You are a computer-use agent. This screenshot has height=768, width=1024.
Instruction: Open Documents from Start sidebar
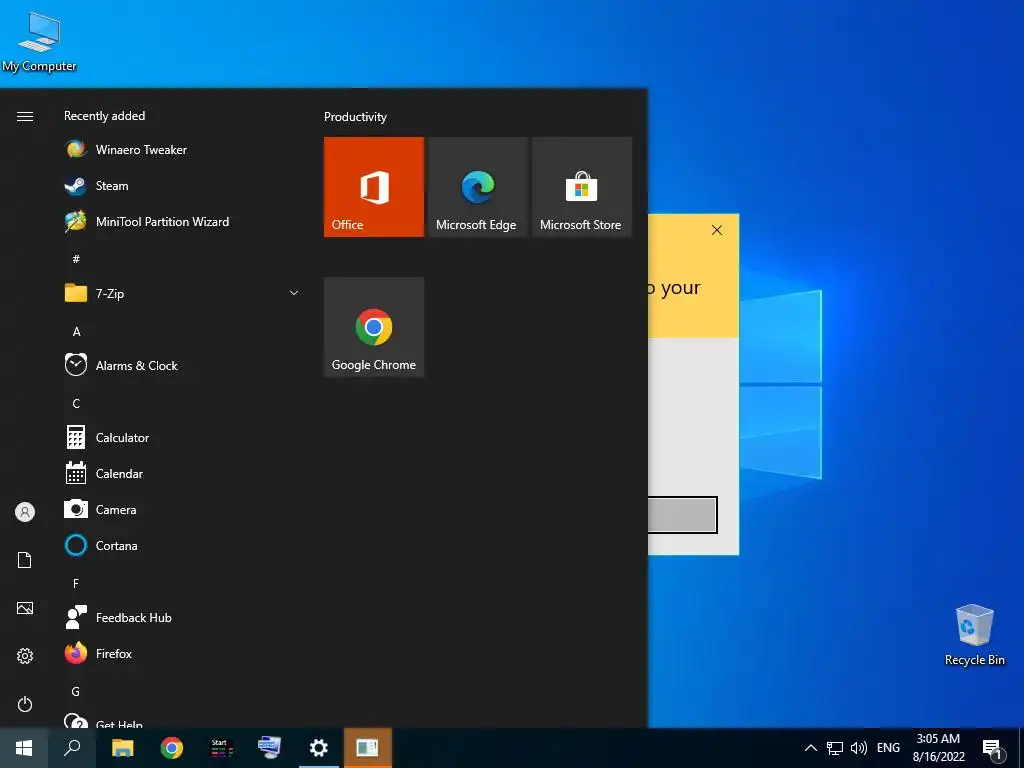click(x=25, y=560)
